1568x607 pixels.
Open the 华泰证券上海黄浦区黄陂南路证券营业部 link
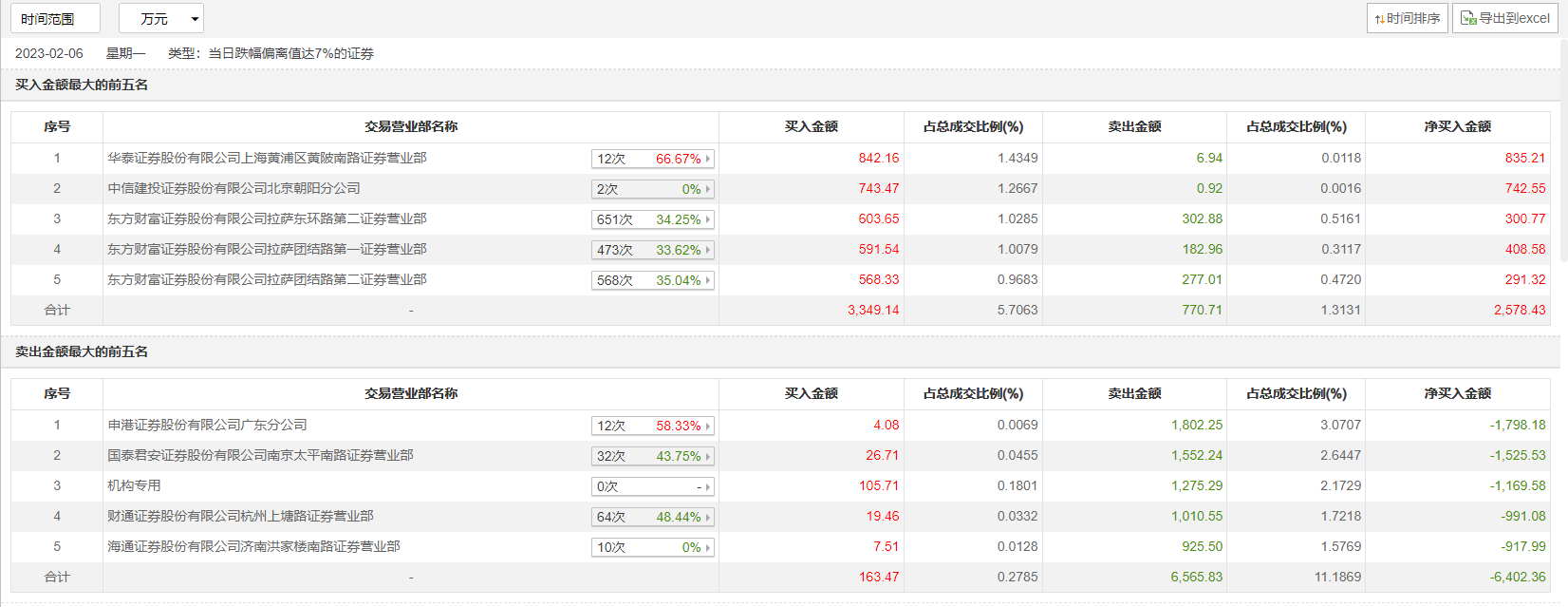(267, 158)
